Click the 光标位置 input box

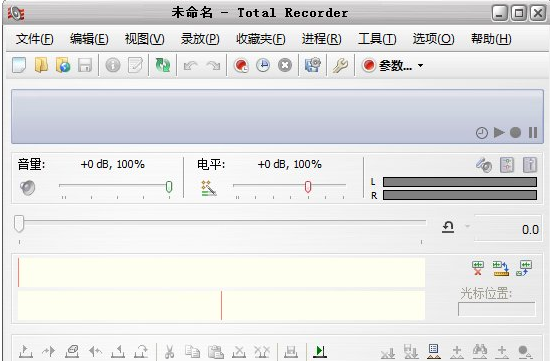pyautogui.click(x=497, y=309)
